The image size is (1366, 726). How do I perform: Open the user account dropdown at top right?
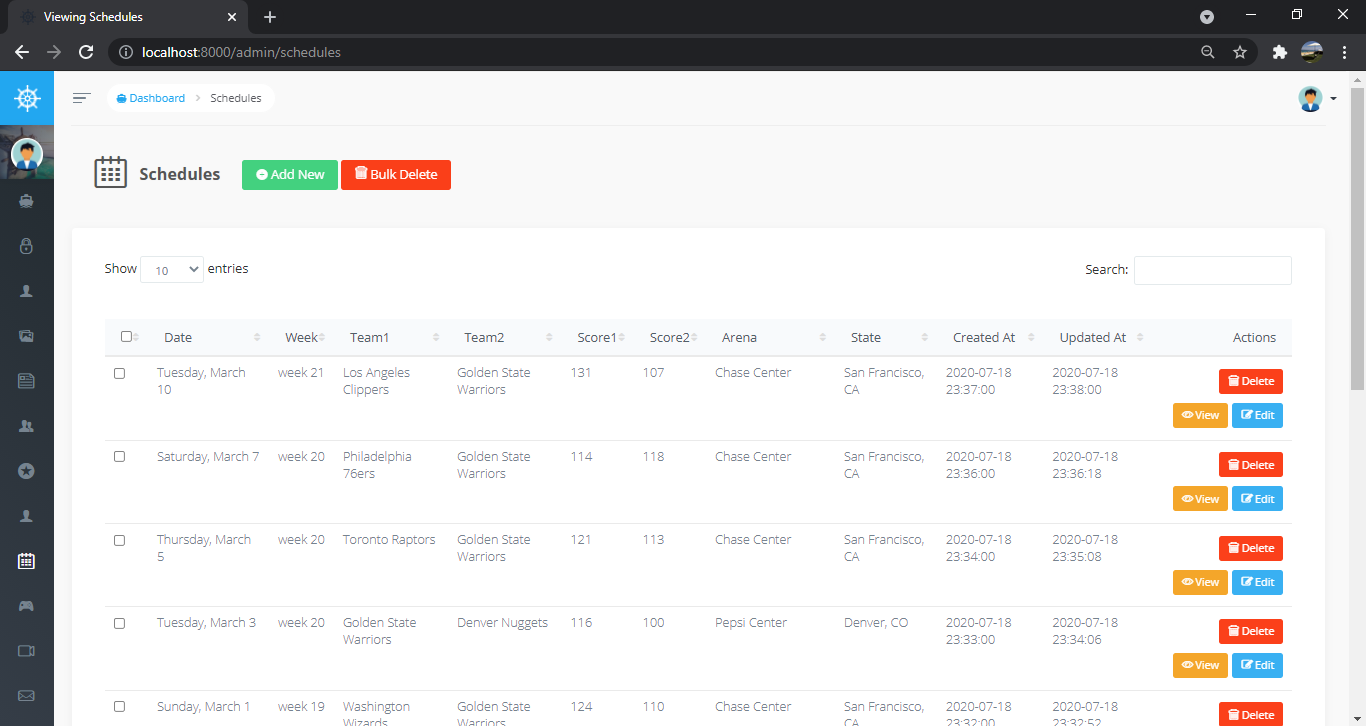(1318, 98)
